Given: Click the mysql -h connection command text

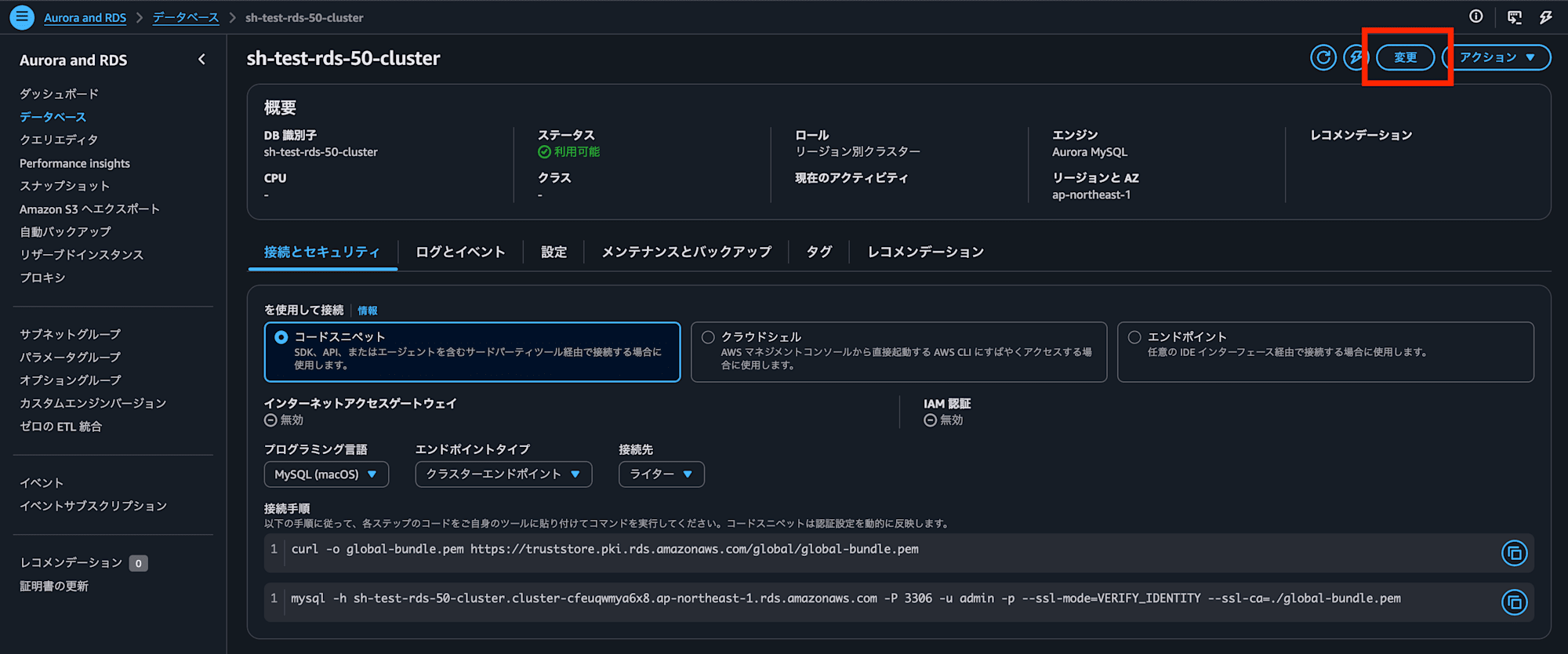Looking at the screenshot, I should click(x=846, y=598).
